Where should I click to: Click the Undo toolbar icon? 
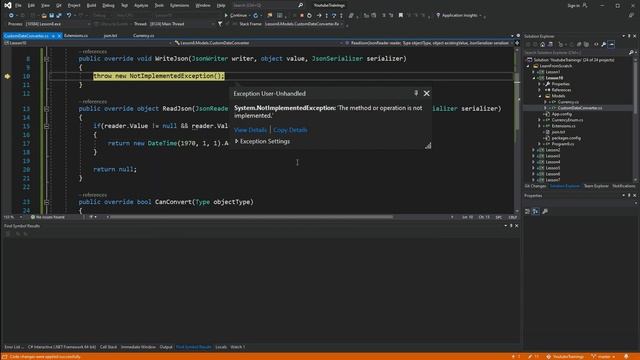(x=69, y=16)
